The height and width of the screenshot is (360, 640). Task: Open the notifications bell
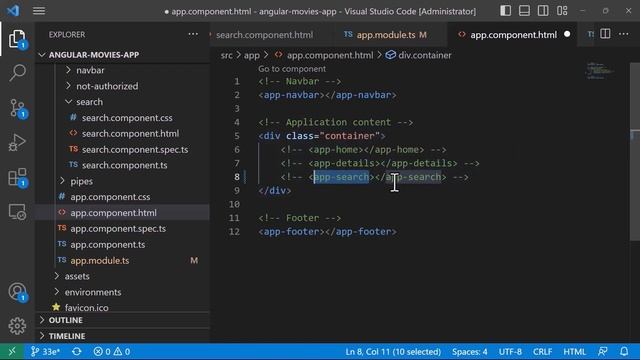(x=624, y=351)
